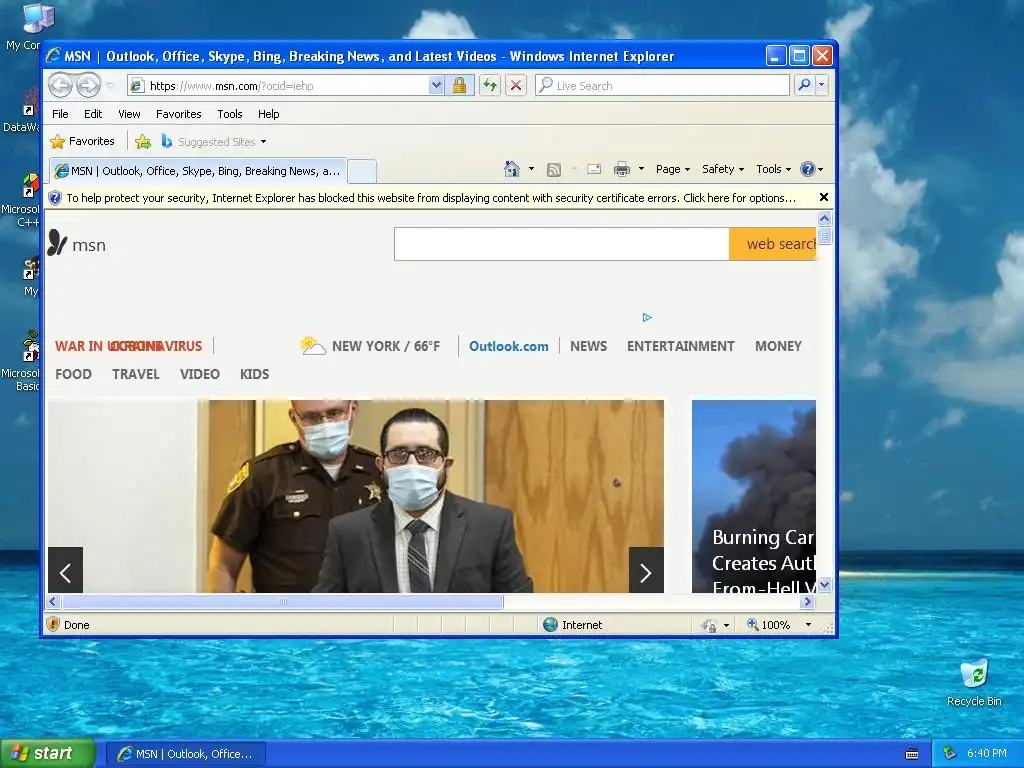Viewport: 1024px width, 768px height.
Task: Open New York 66°F weather link
Action: pyautogui.click(x=370, y=345)
